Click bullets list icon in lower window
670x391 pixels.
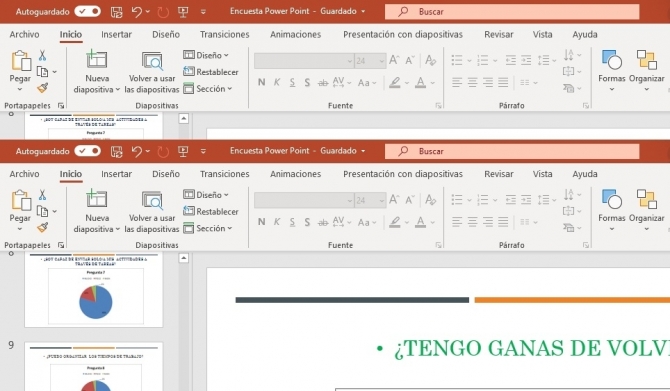coord(457,200)
